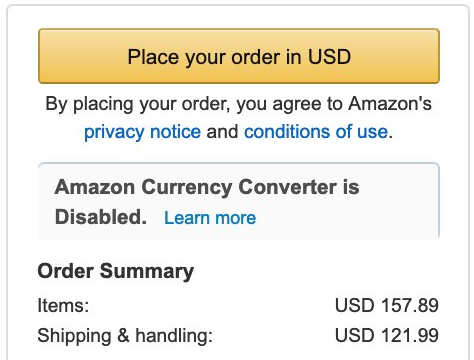Click the word Disabled in converter notice
The width and height of the screenshot is (474, 360).
click(101, 217)
